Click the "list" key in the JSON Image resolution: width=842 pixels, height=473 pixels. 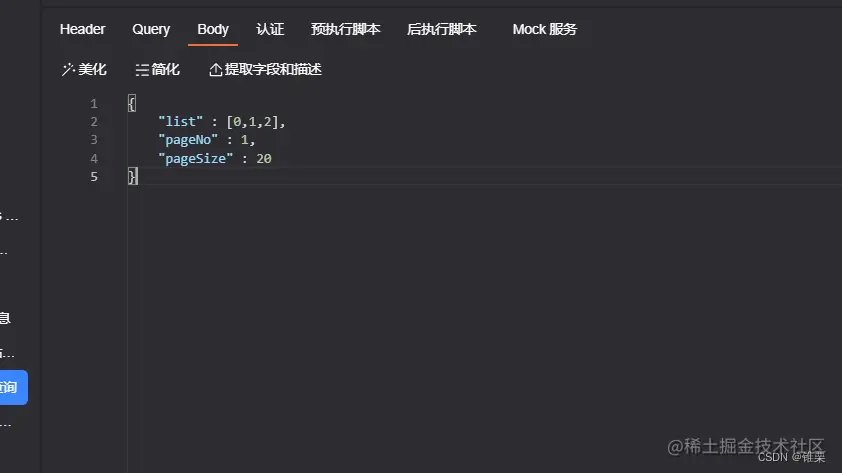[180, 121]
